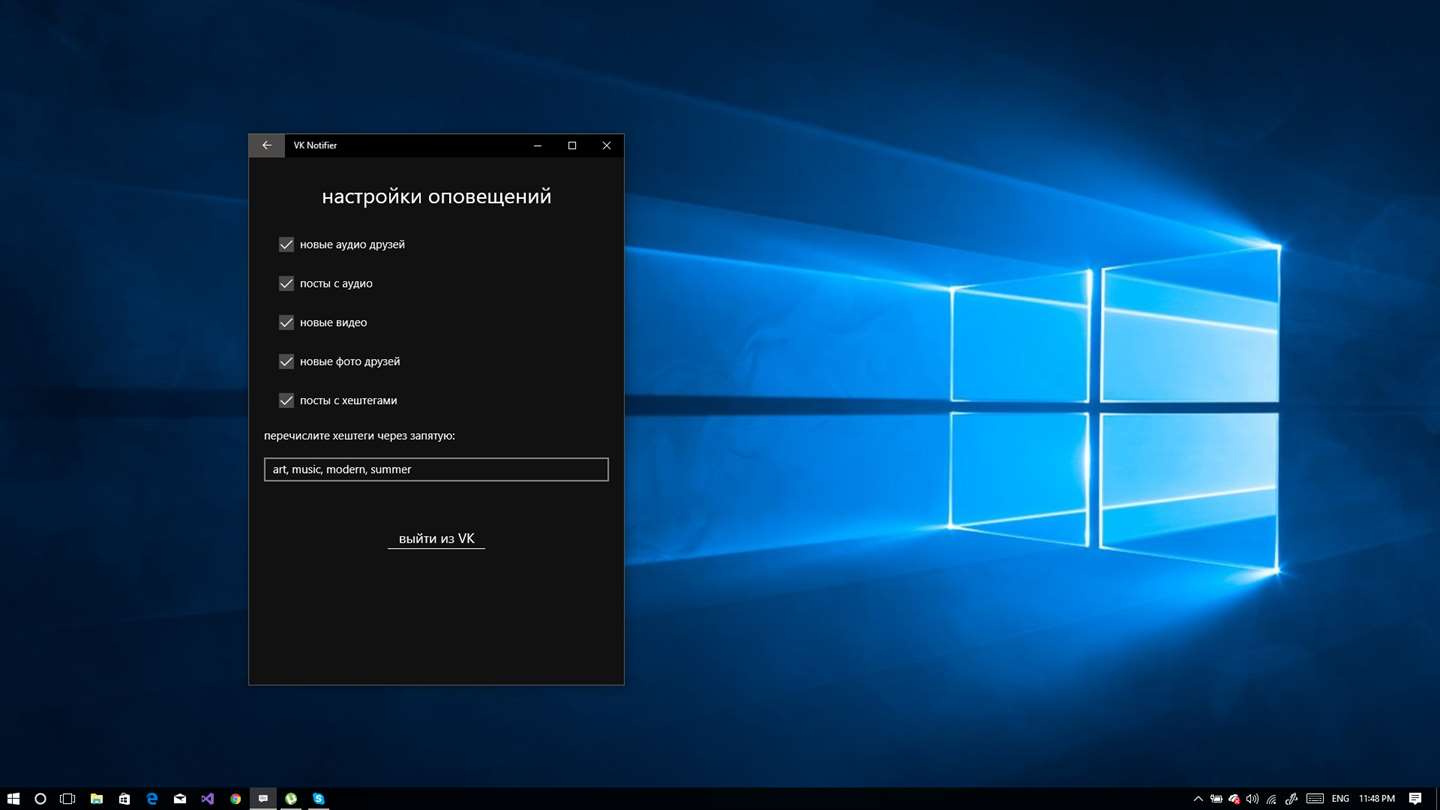This screenshot has width=1440, height=810.
Task: Open Task View from the taskbar
Action: tap(67, 799)
